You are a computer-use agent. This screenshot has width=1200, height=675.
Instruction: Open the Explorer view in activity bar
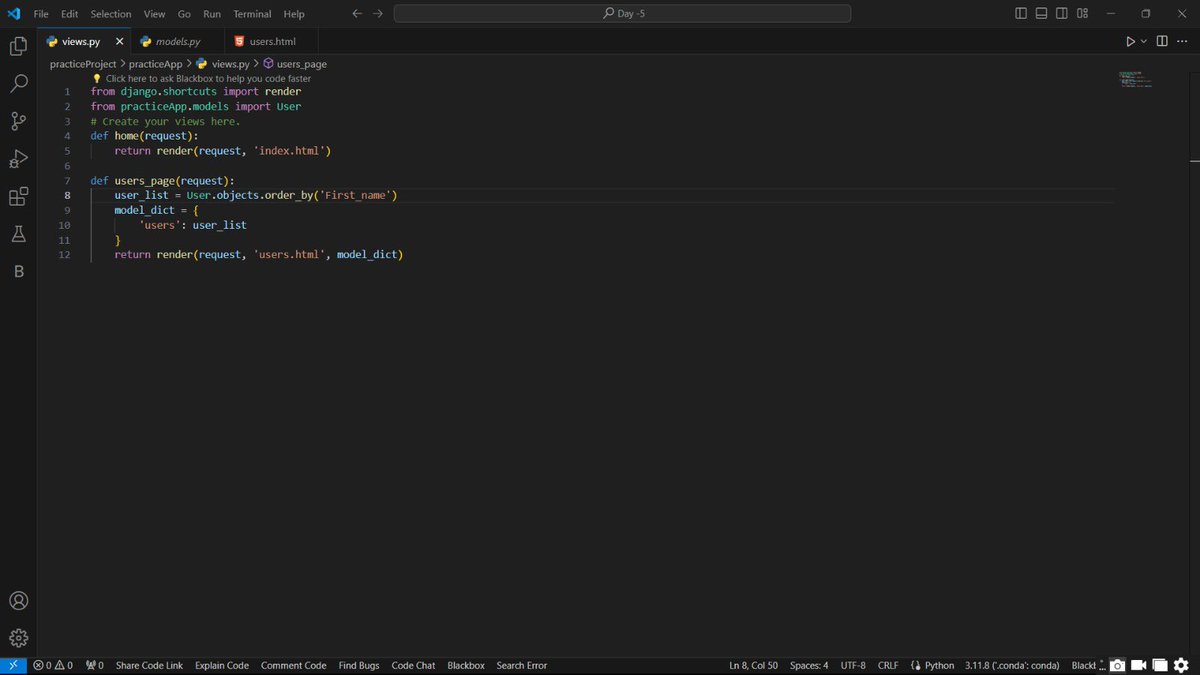point(18,46)
